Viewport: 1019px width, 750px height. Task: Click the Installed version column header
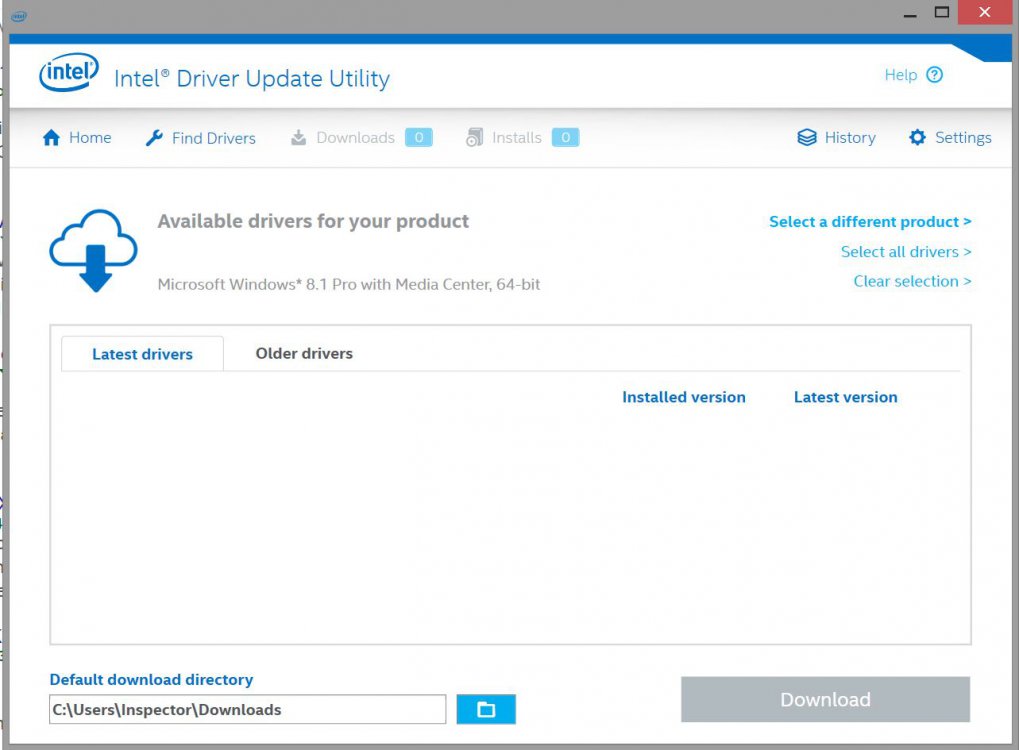click(x=684, y=397)
